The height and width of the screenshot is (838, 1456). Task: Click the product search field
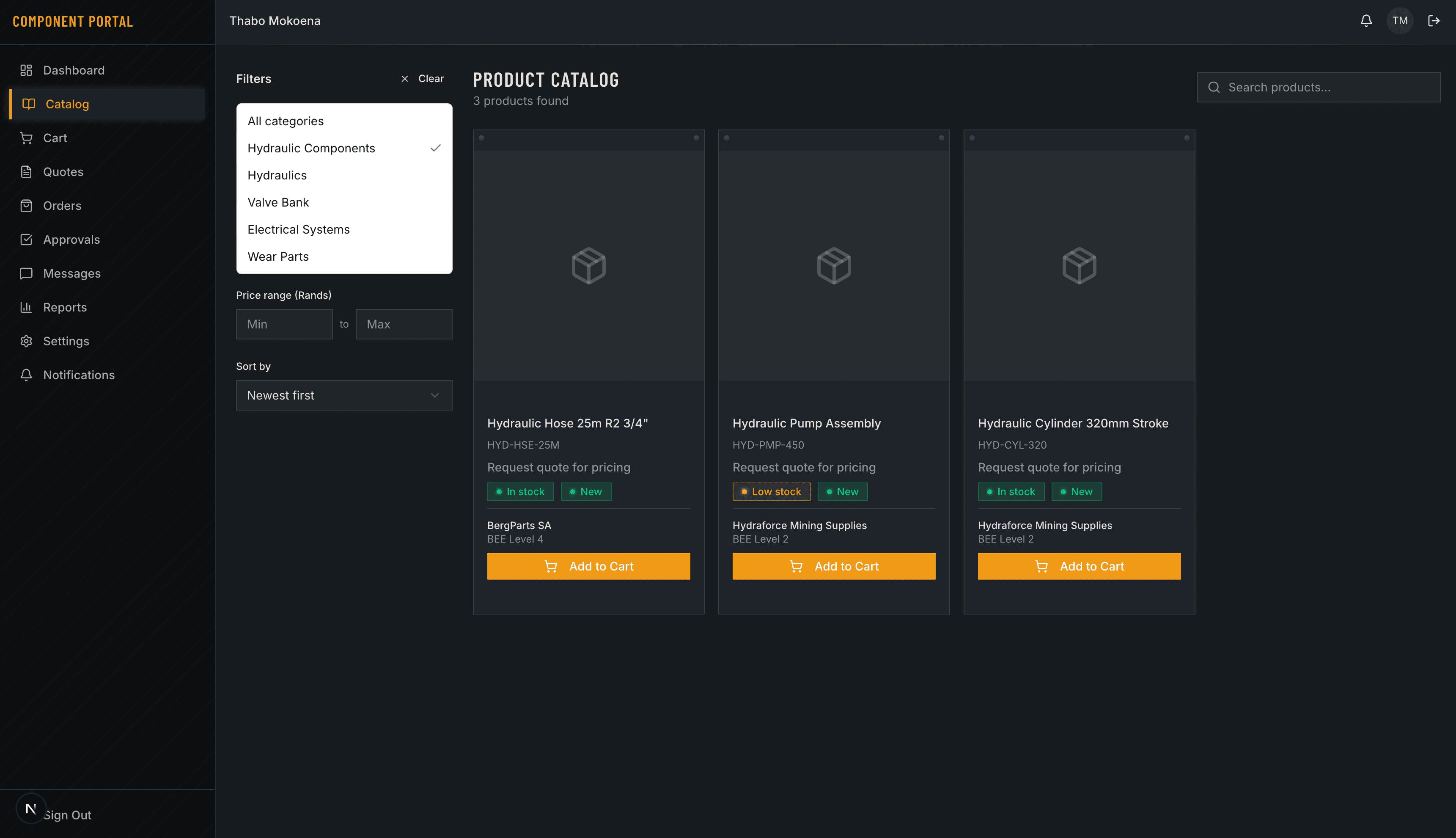(1318, 87)
